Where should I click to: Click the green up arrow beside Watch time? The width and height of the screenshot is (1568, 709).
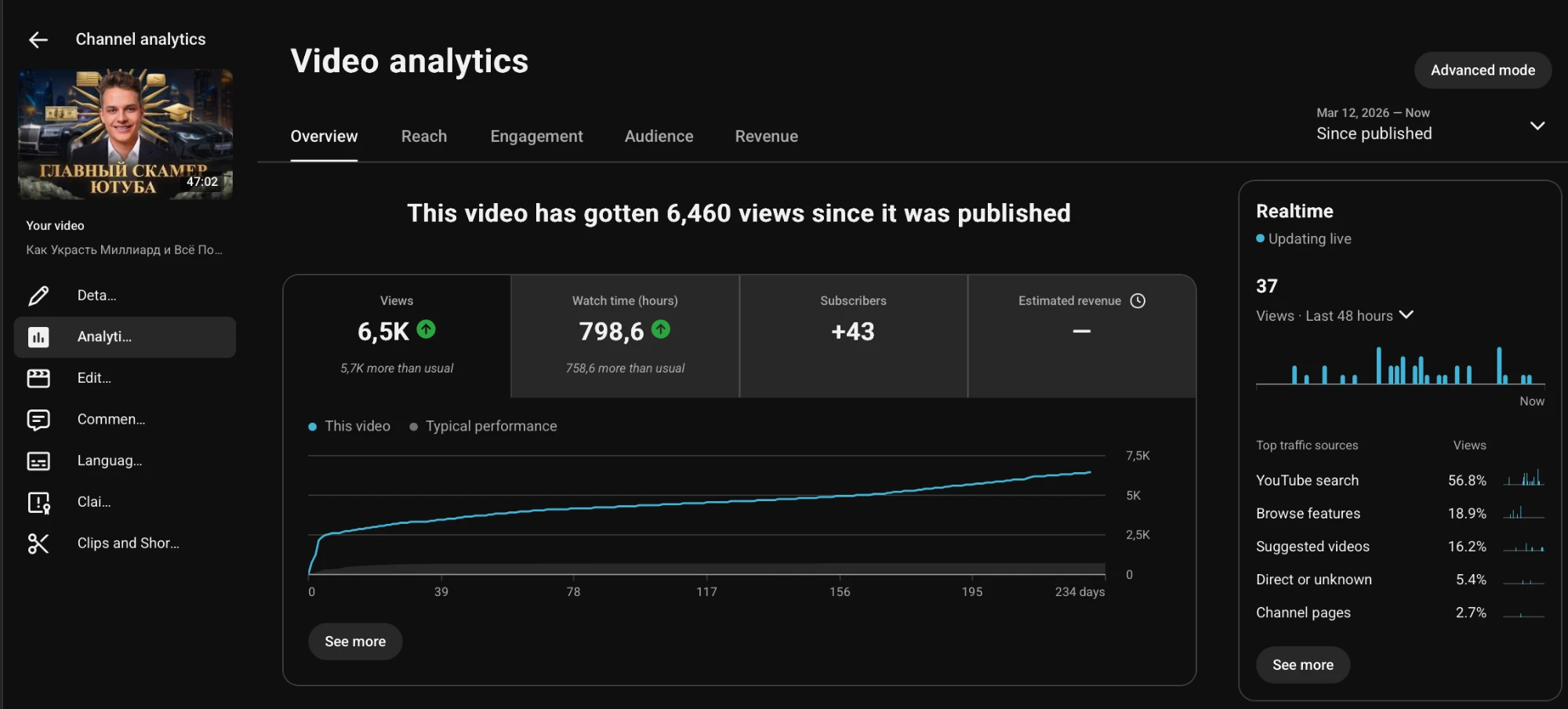coord(661,329)
